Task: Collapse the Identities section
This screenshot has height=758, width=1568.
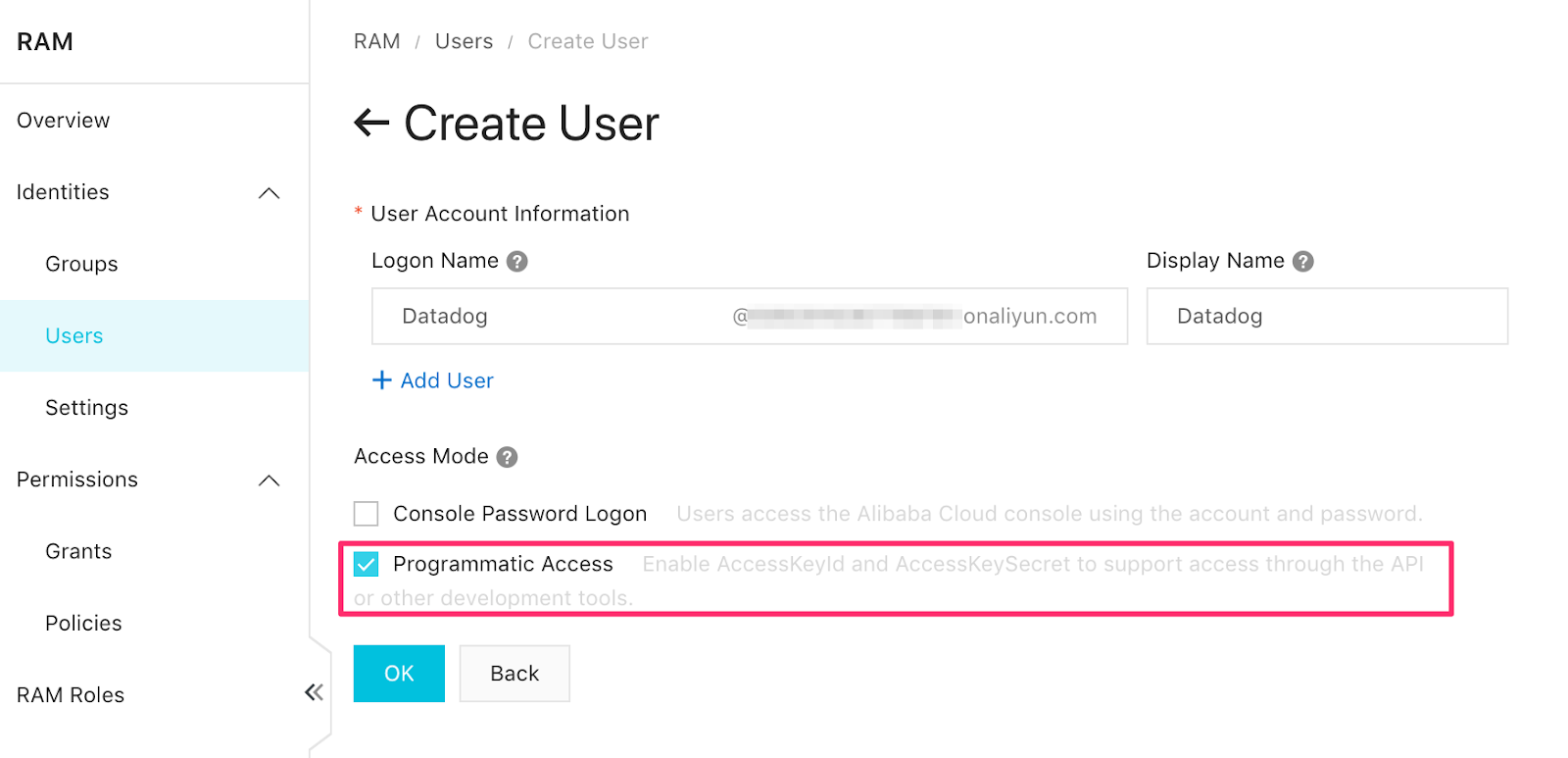Action: (269, 193)
